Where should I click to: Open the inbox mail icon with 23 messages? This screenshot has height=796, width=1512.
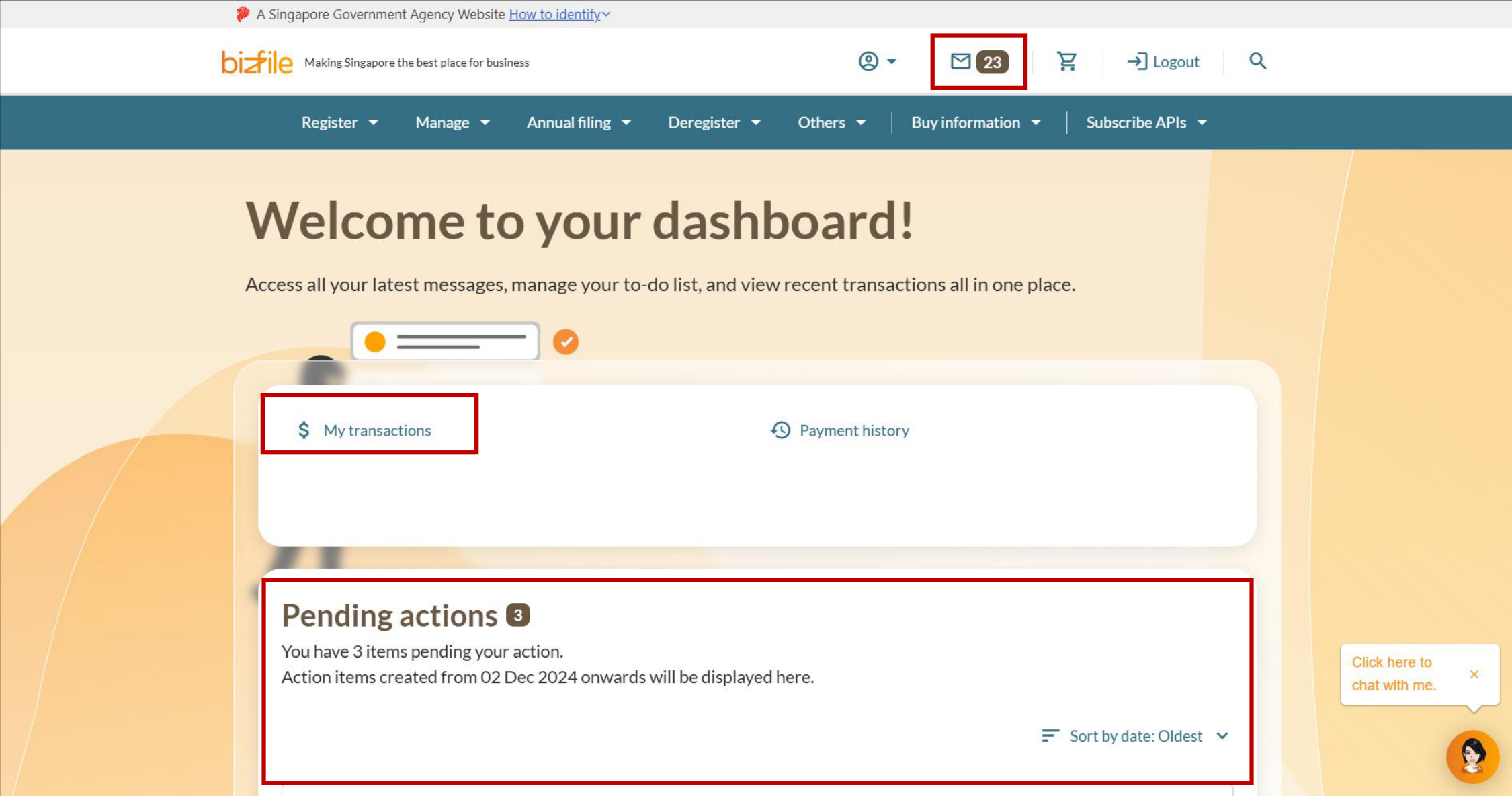(960, 61)
